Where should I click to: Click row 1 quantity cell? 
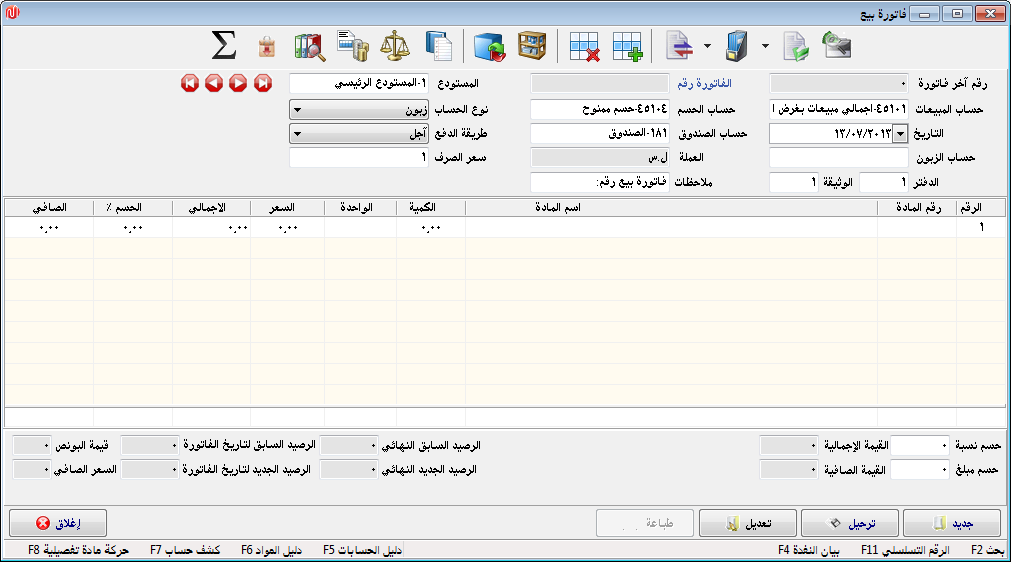tap(431, 228)
